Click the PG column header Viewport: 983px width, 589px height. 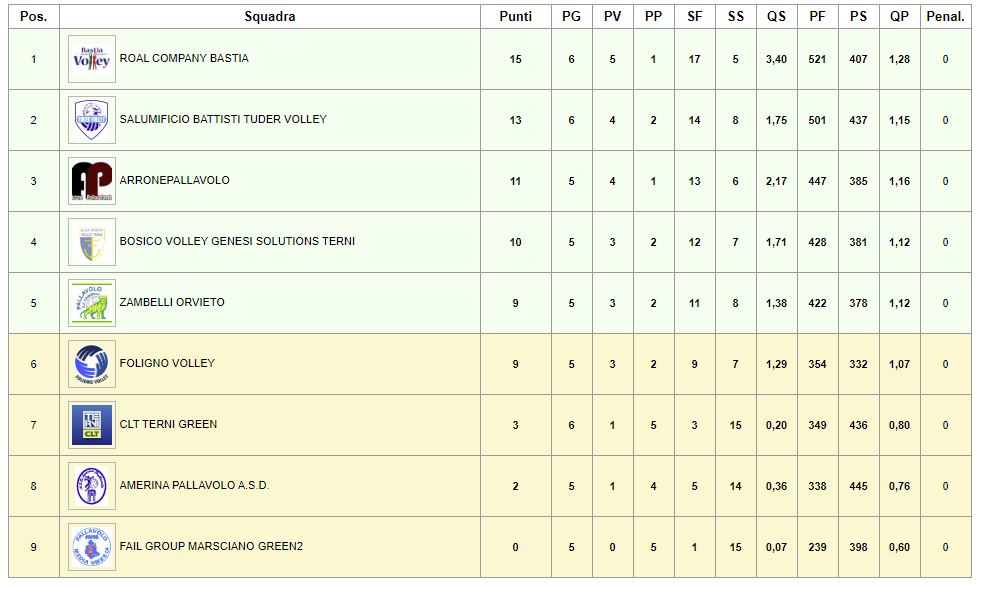[571, 16]
